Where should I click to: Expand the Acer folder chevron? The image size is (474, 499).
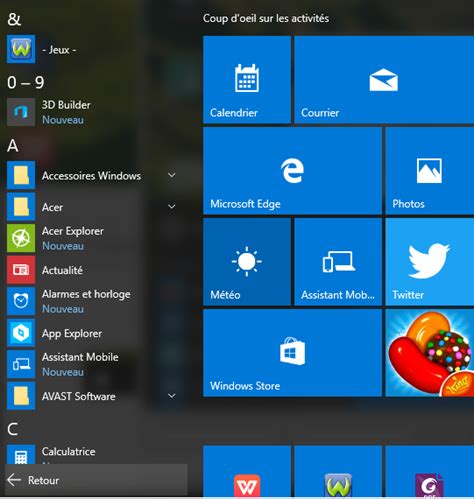[172, 207]
